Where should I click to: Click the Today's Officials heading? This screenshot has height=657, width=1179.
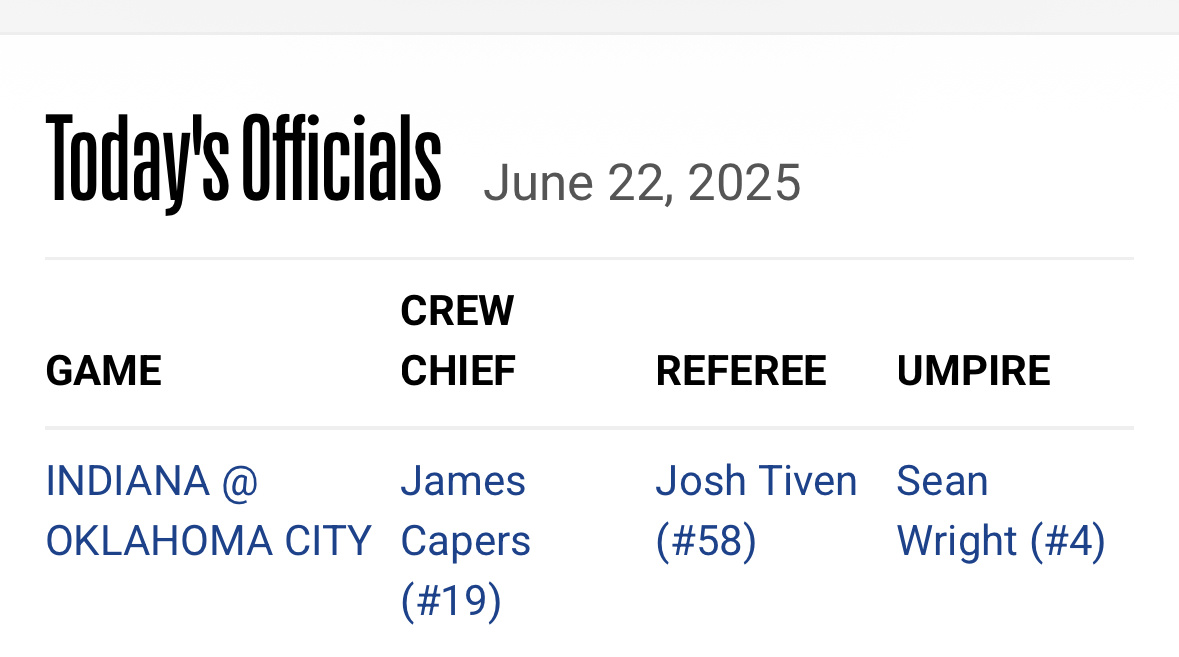243,162
